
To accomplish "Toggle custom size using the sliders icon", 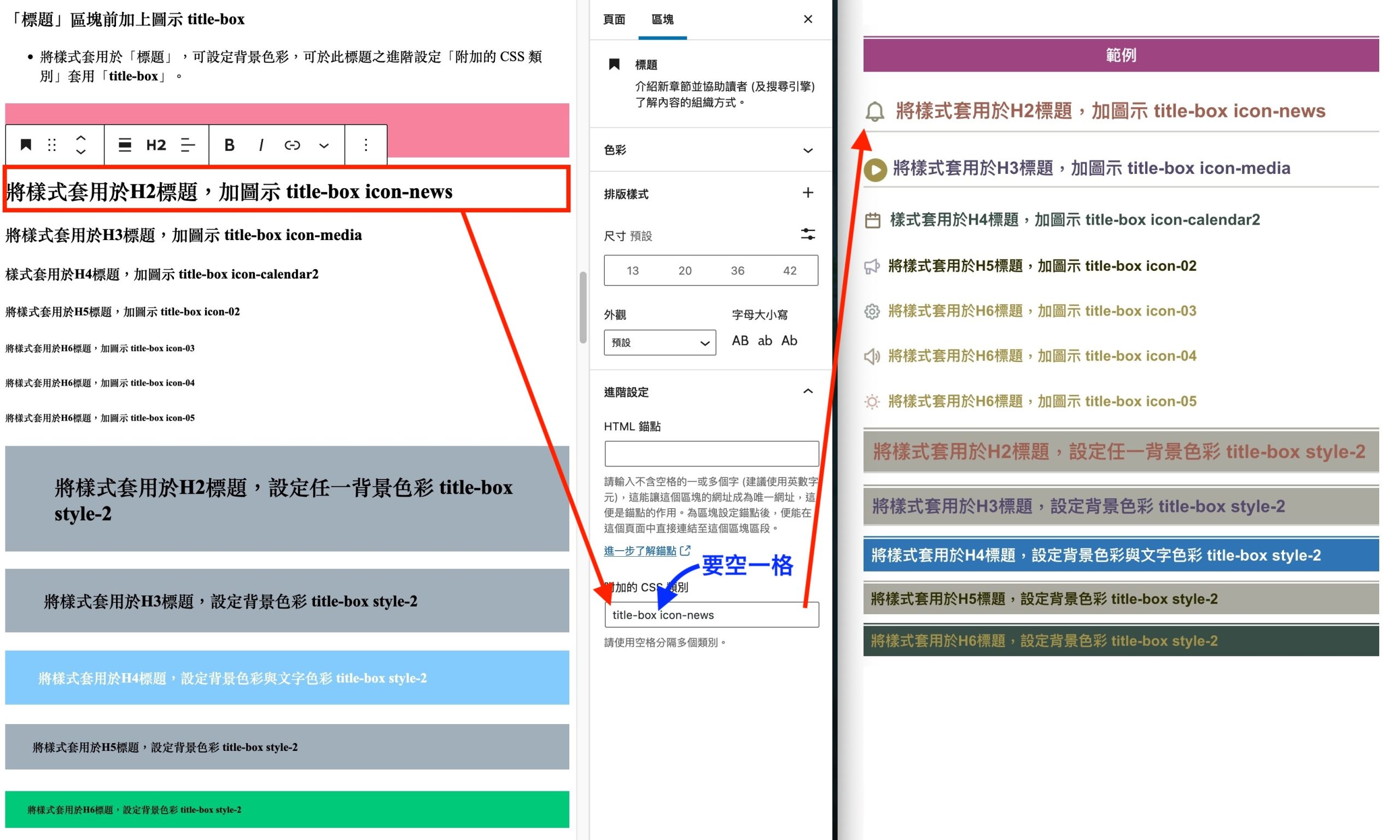I will point(808,234).
